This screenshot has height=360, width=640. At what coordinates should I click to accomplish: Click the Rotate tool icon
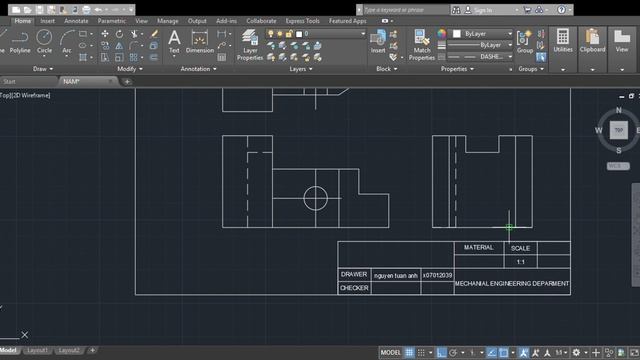[x=119, y=34]
